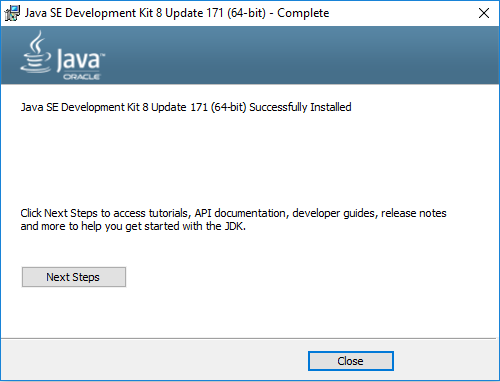Click the Close button to finish installation
The image size is (500, 382).
(351, 361)
